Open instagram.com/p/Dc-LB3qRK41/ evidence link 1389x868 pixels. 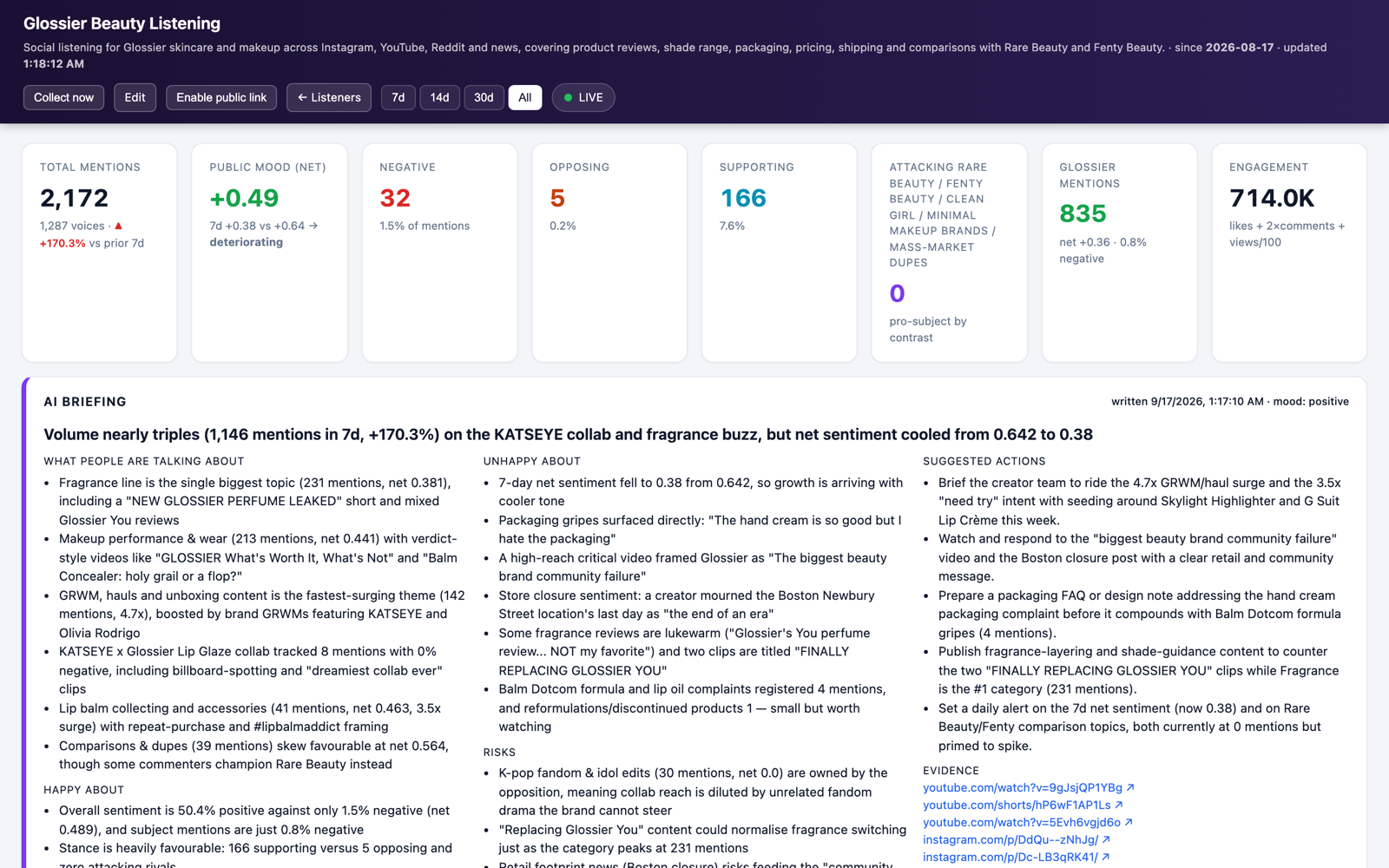(1017, 857)
